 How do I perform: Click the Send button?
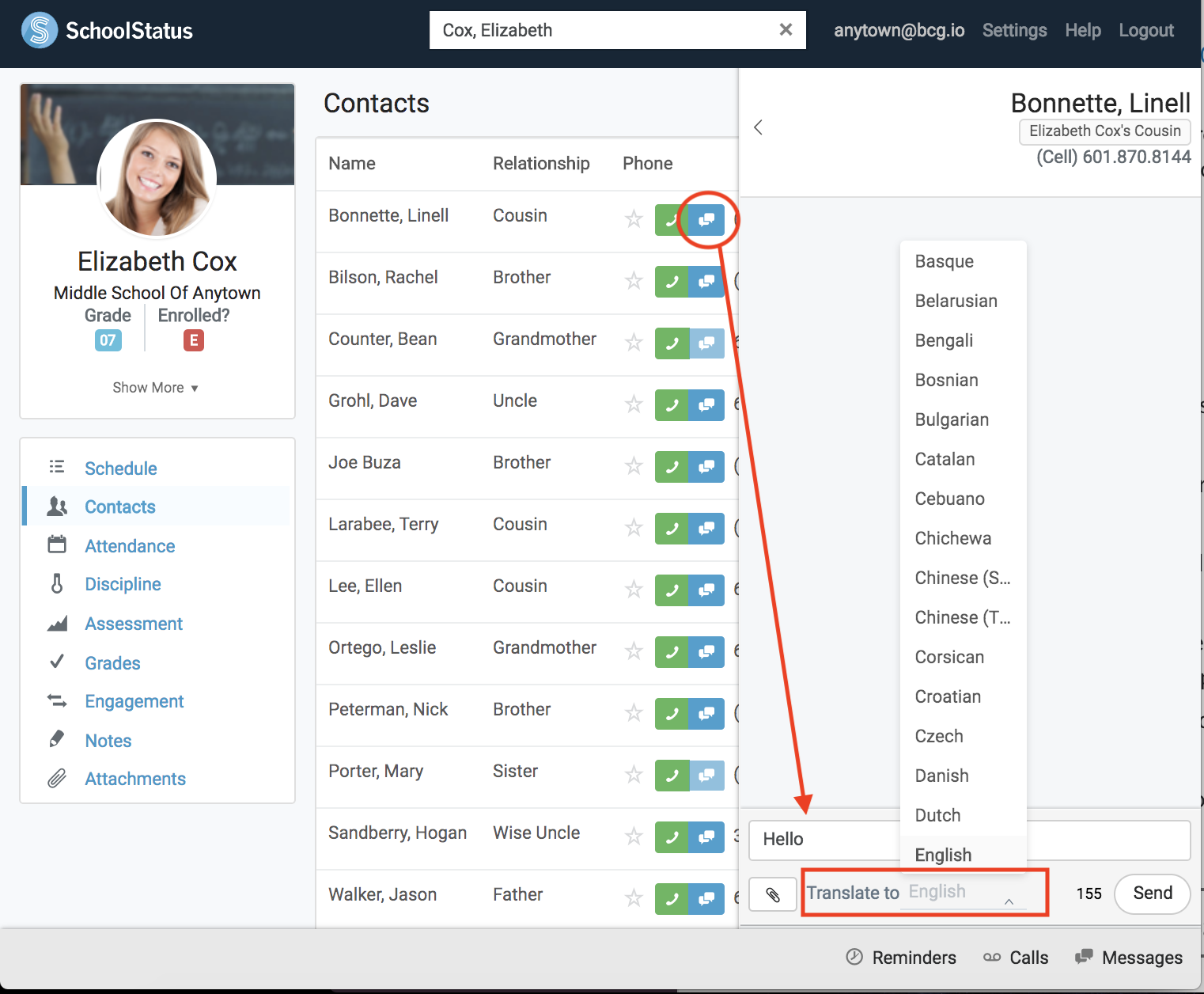[x=1152, y=893]
